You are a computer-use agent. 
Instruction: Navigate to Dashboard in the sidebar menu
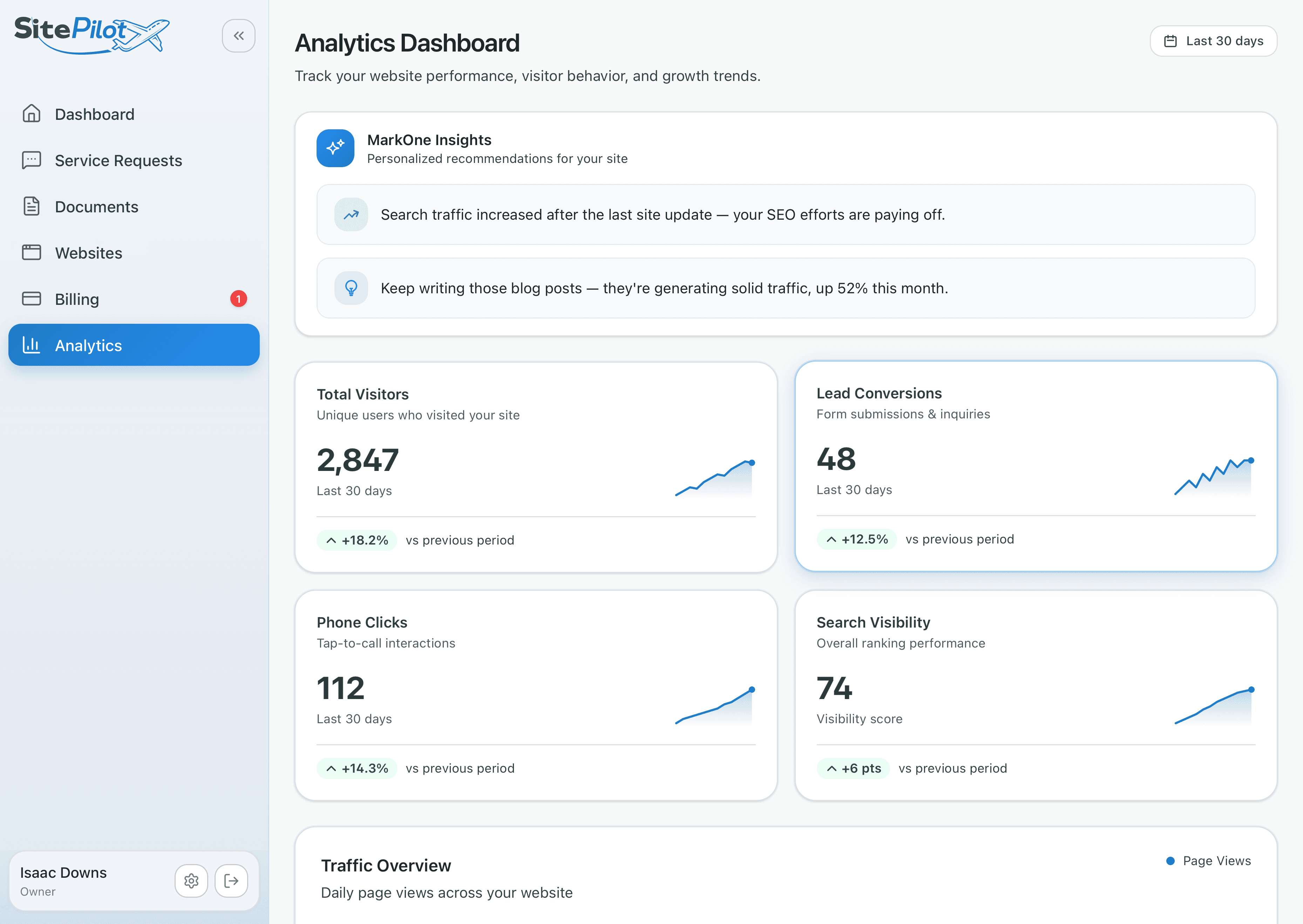point(95,114)
